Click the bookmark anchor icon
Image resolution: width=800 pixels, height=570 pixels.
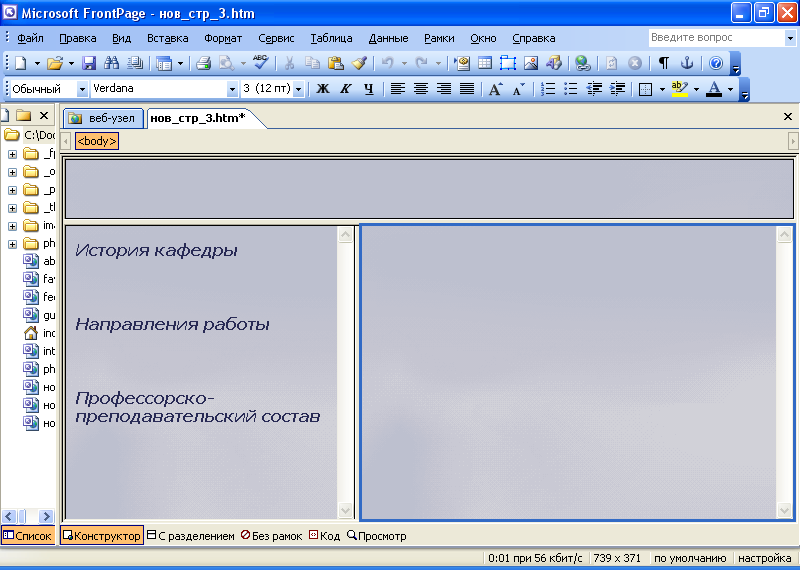(687, 63)
